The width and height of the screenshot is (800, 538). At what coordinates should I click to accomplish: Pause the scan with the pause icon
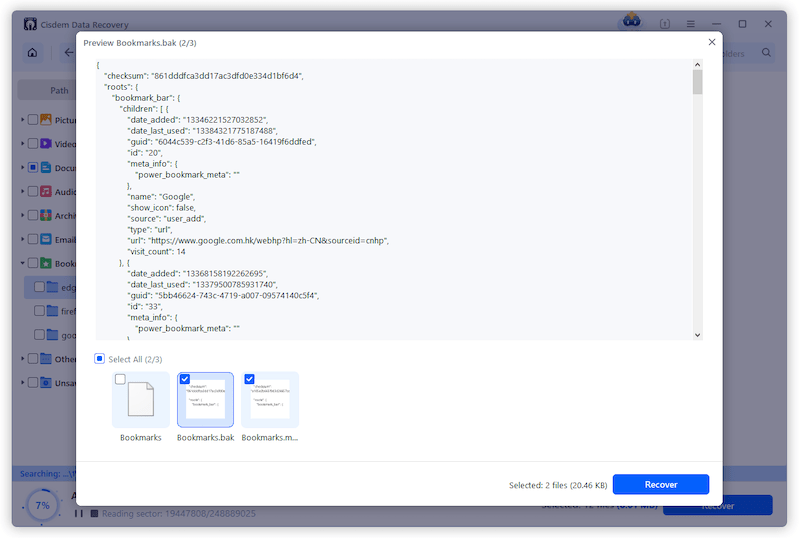[x=79, y=514]
